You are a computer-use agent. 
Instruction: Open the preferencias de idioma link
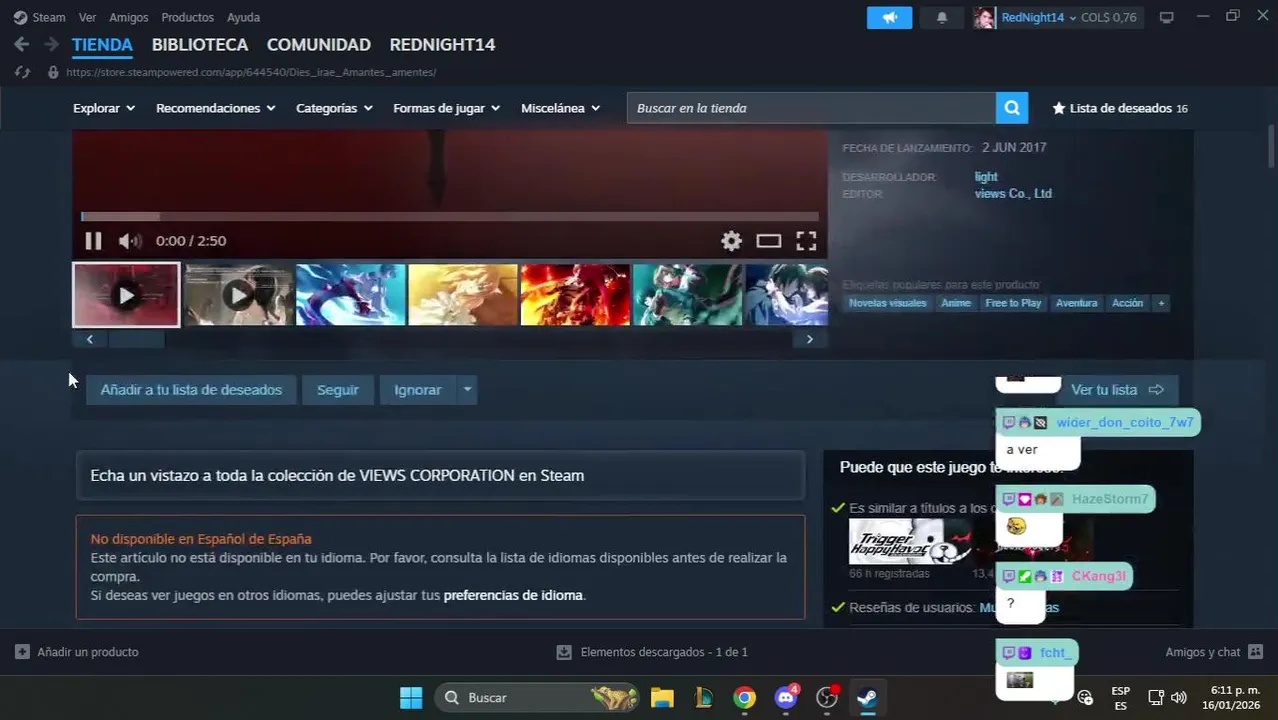point(513,595)
